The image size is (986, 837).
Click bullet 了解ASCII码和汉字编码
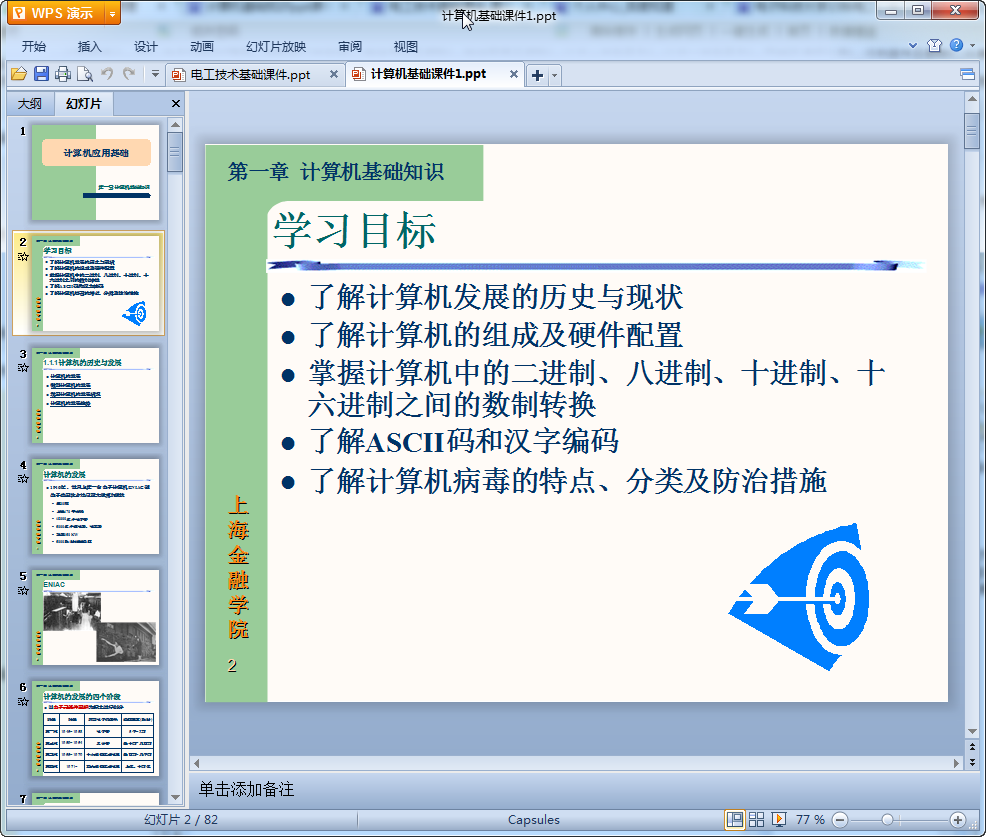[x=463, y=441]
